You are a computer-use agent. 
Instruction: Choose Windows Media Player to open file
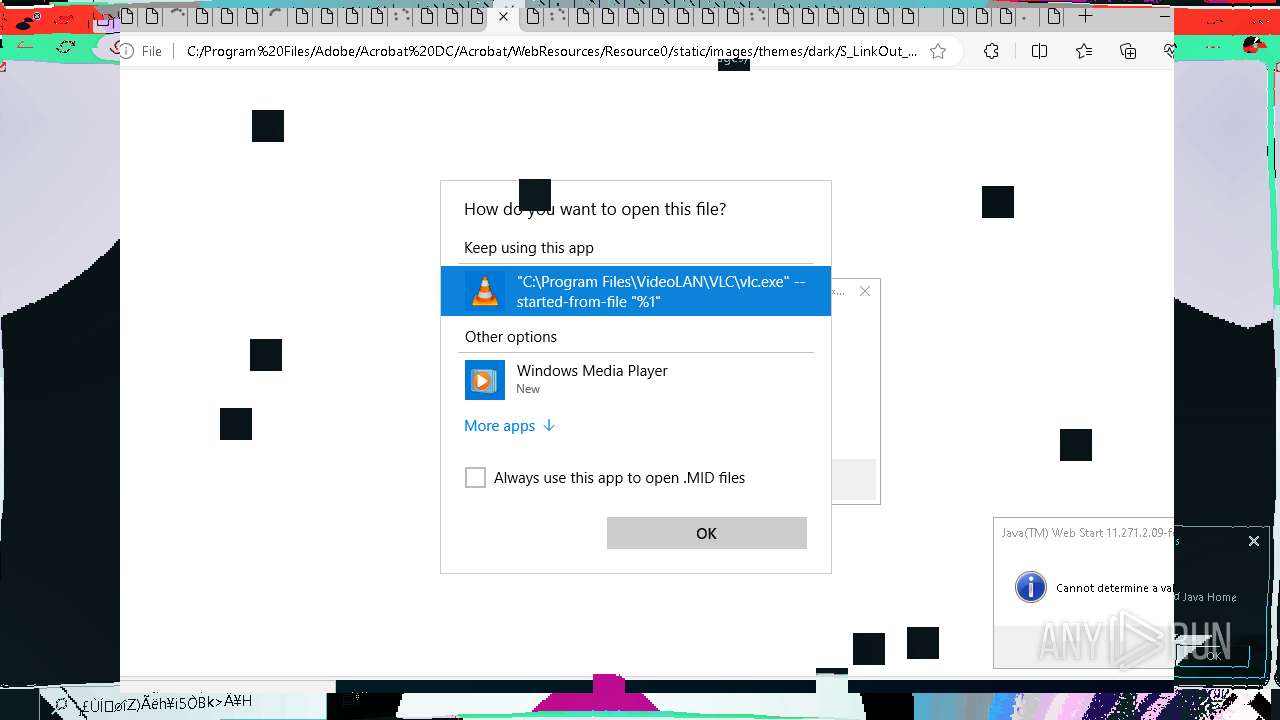pyautogui.click(x=636, y=380)
